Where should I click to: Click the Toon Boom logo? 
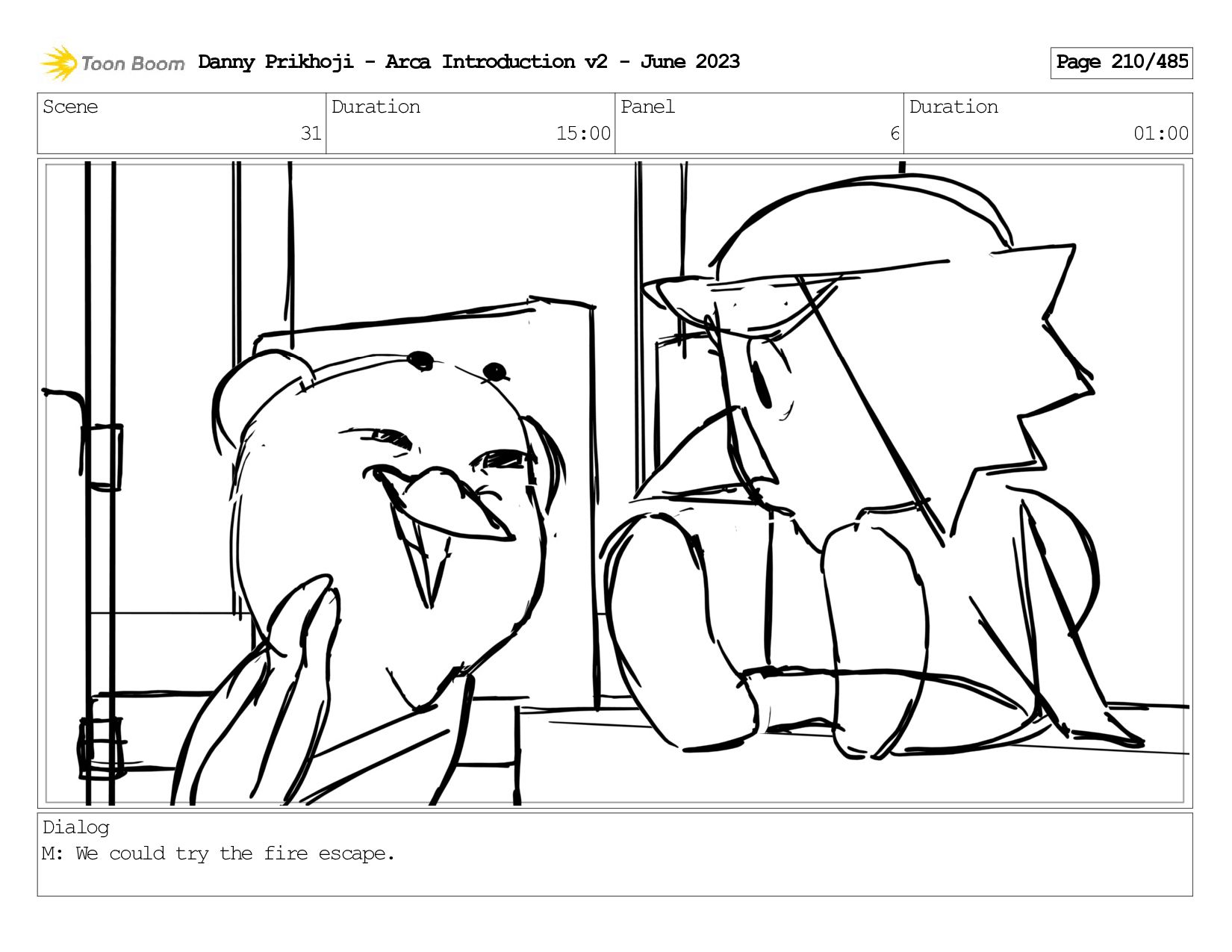112,63
